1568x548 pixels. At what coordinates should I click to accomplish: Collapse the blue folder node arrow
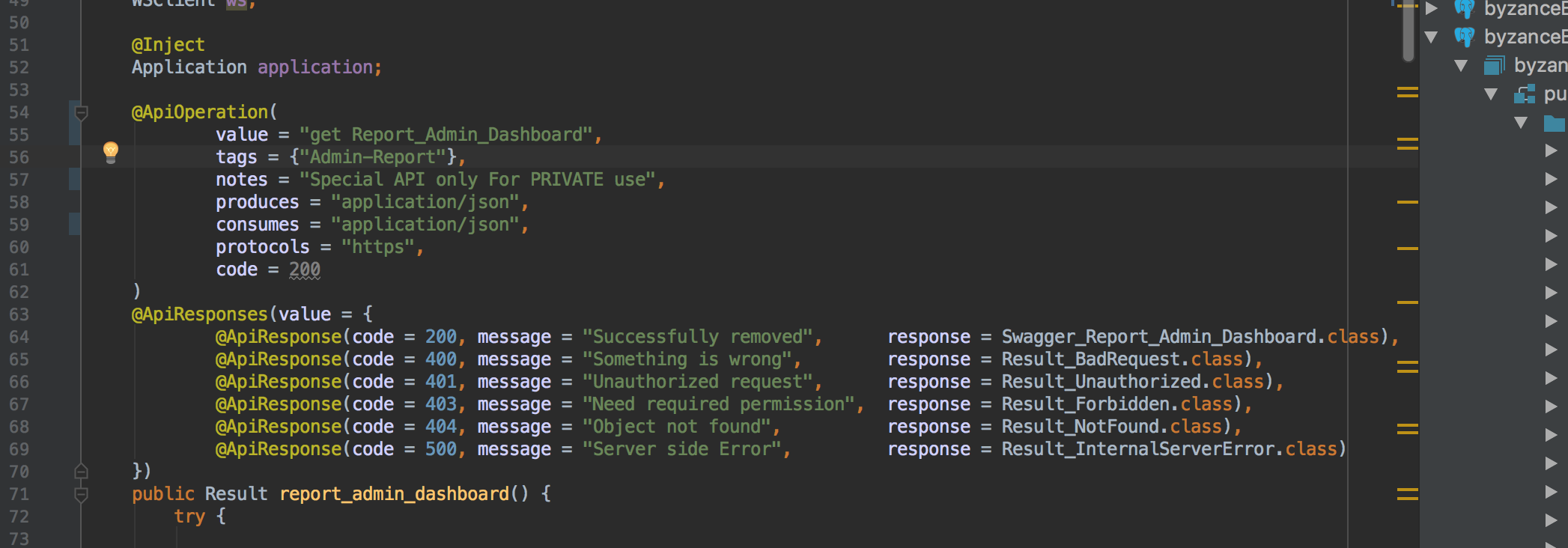[1521, 123]
